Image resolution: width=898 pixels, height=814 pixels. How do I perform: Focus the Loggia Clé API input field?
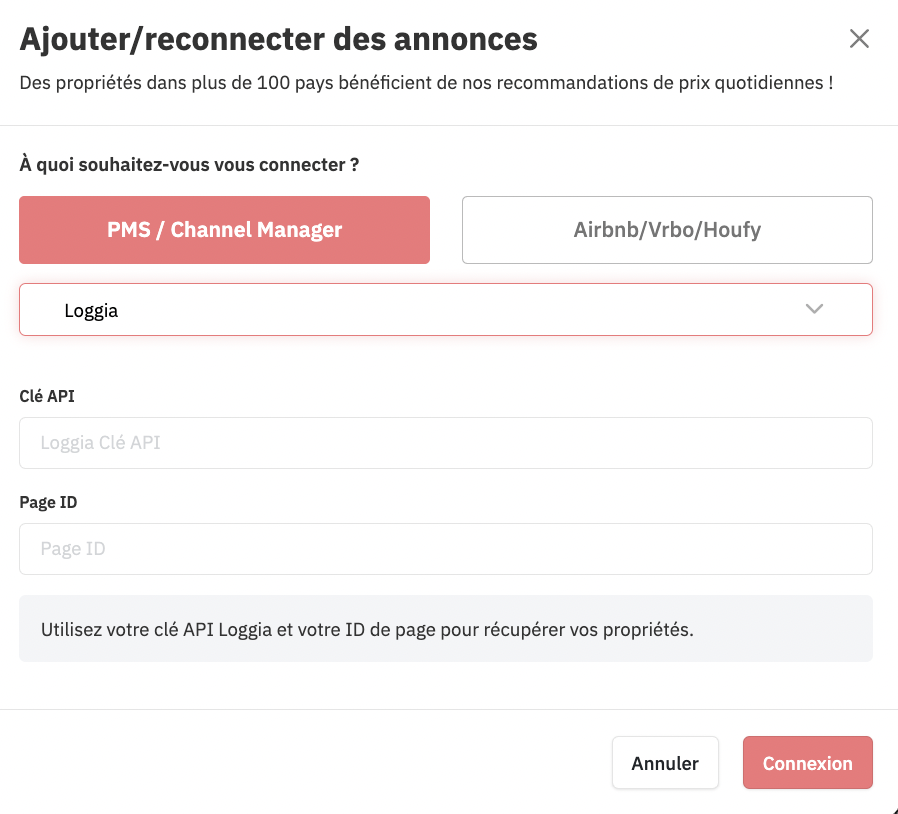pos(445,443)
